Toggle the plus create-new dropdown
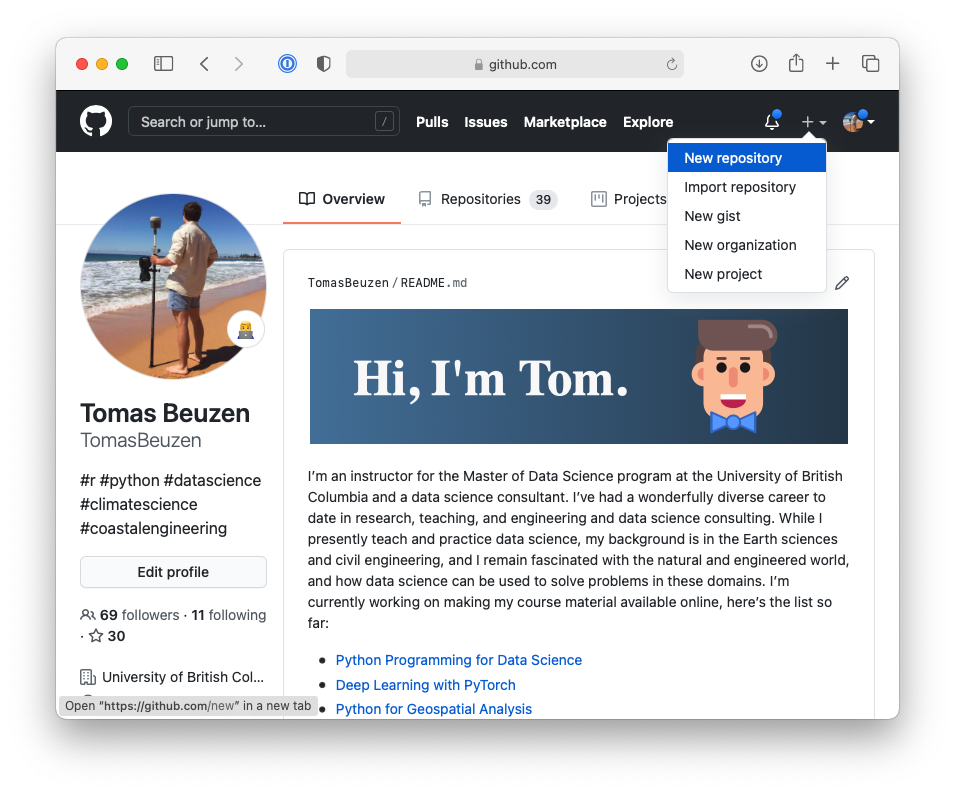This screenshot has height=793, width=955. tap(813, 122)
